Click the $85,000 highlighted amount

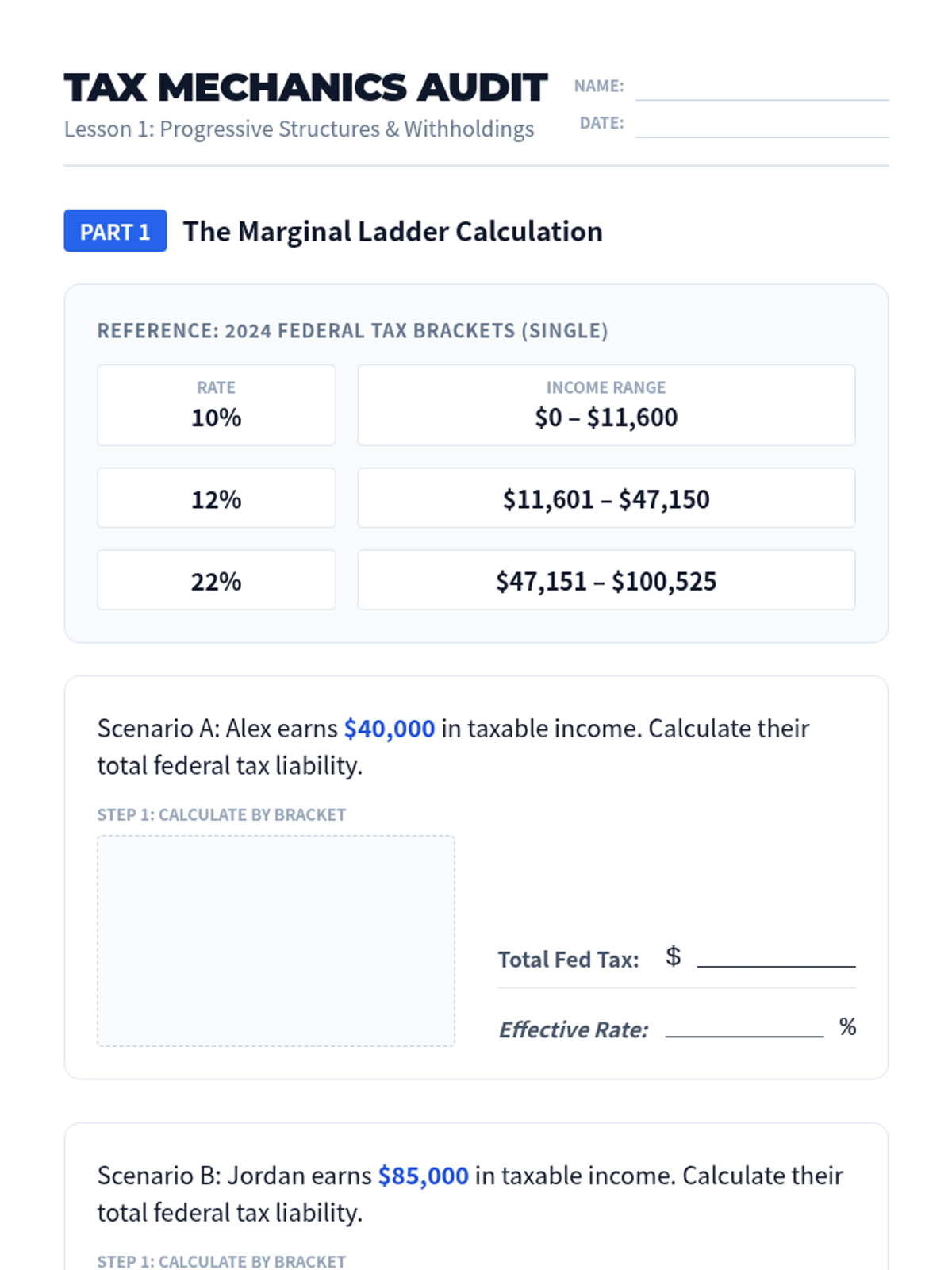424,1176
